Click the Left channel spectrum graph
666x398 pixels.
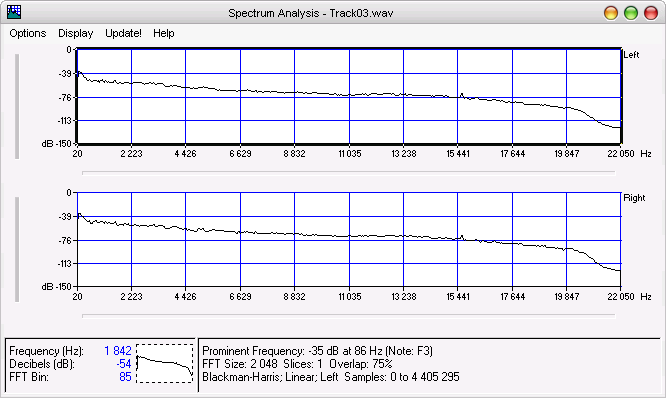click(349, 96)
